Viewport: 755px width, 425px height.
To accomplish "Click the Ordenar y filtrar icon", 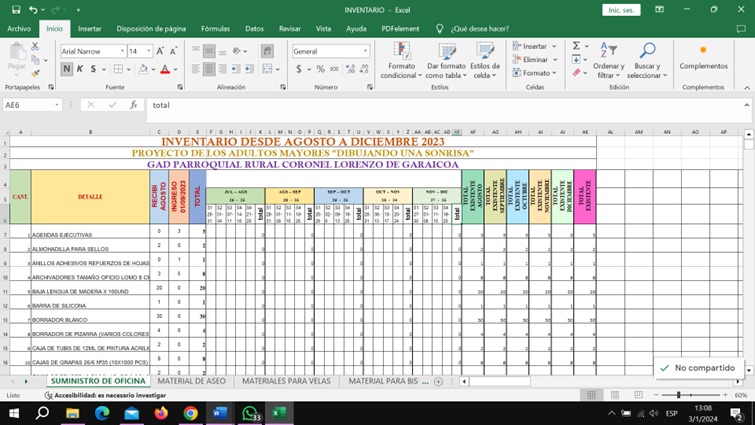I will (607, 60).
